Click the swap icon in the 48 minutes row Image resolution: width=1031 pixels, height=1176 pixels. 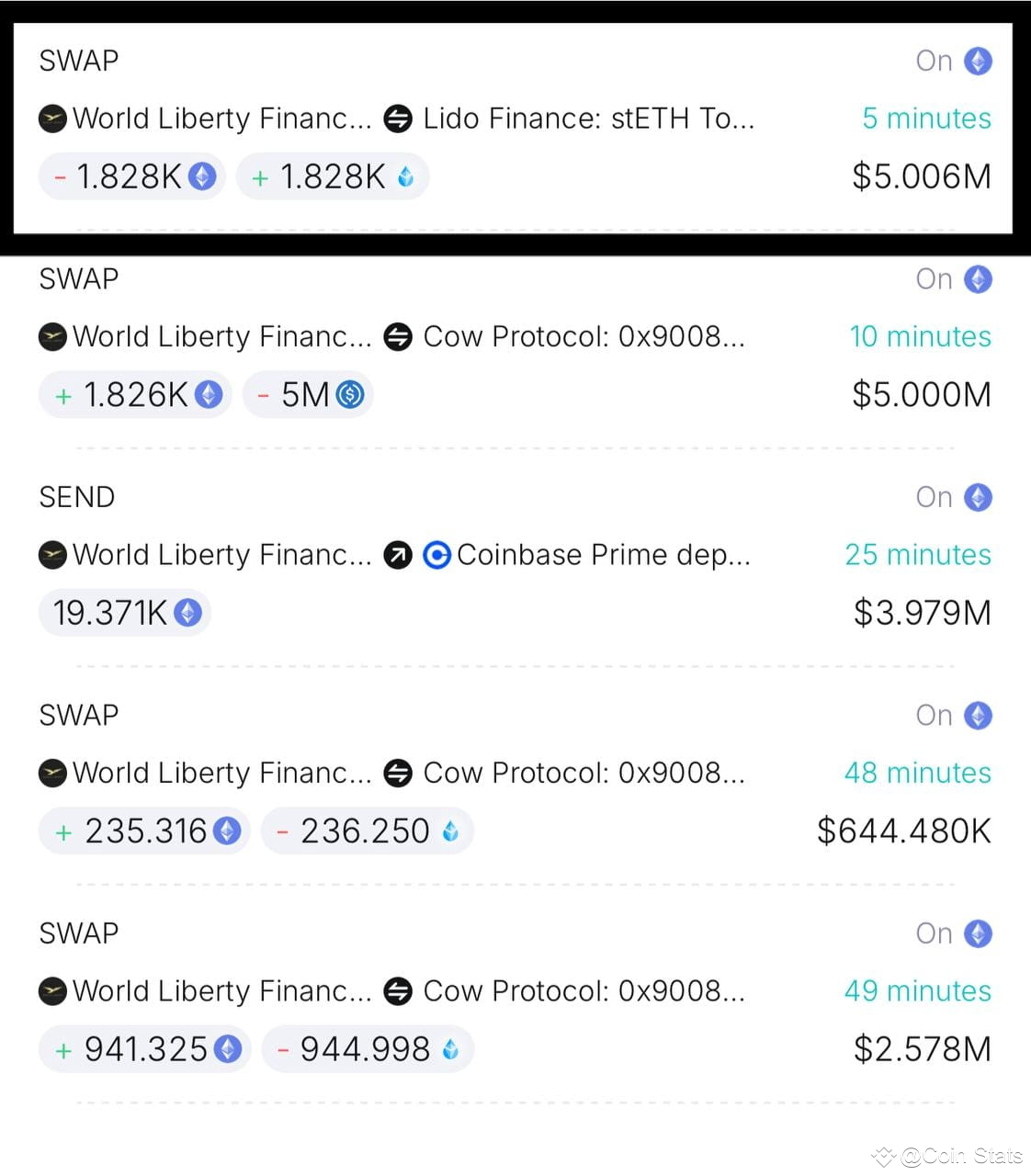pos(398,773)
